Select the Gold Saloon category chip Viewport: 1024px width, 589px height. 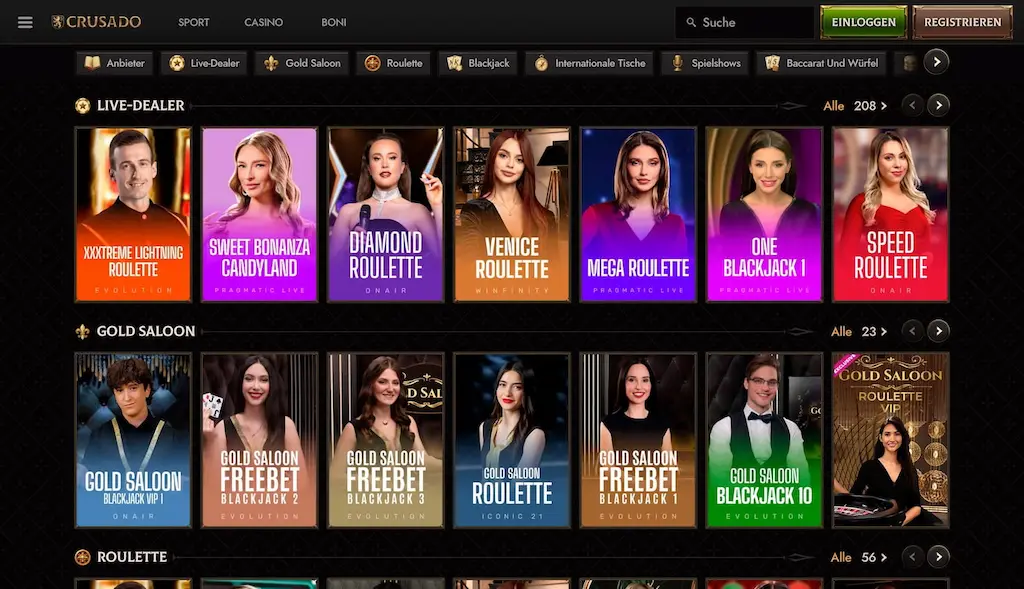click(302, 63)
